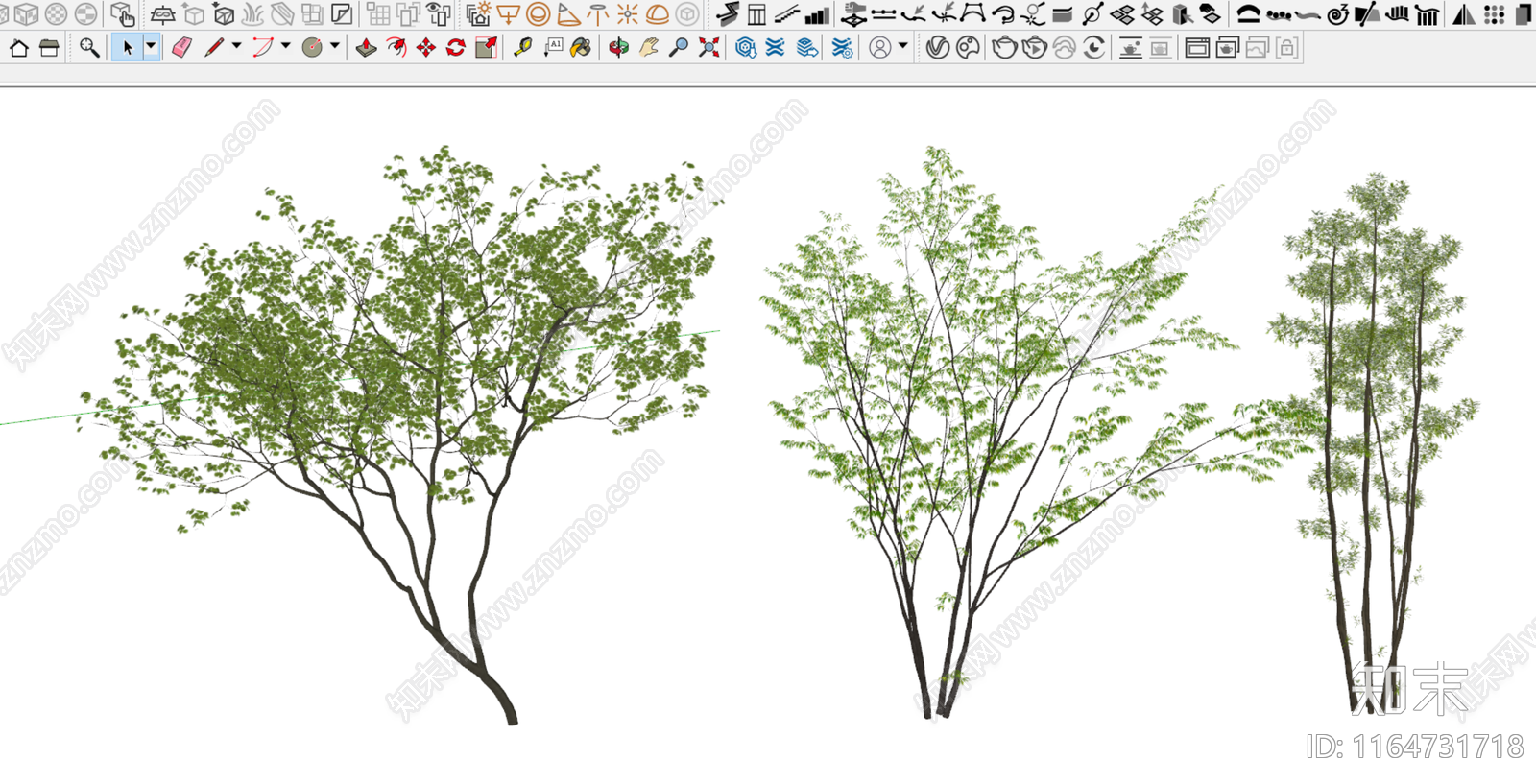Click the cube with hand cursor icon
Screen dimensions: 1536x784
122,14
